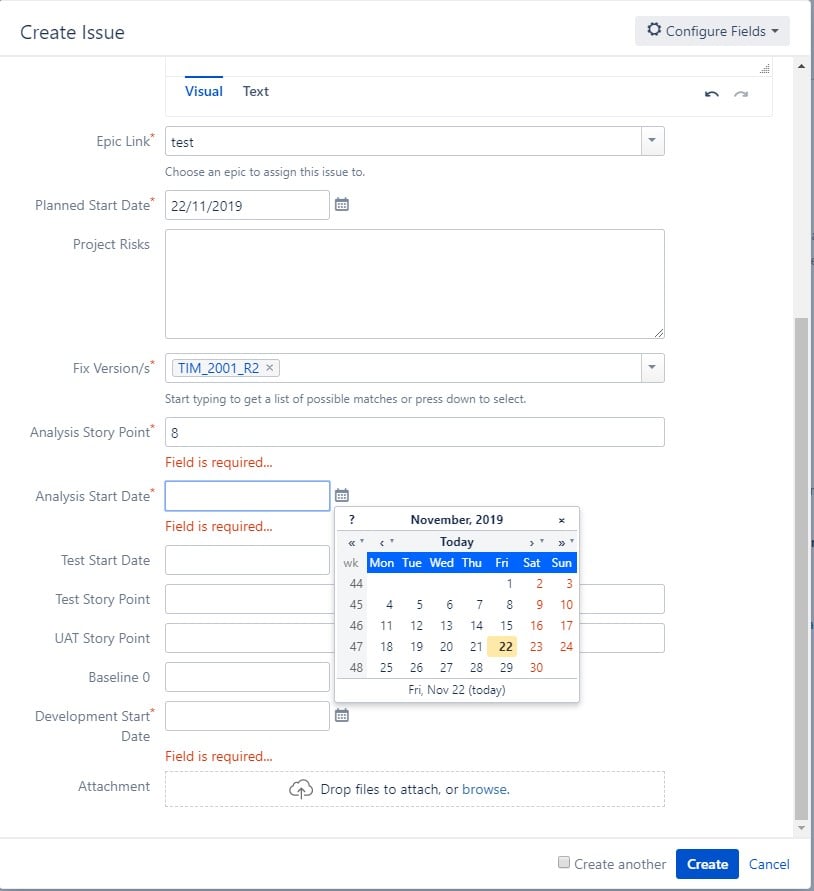
Task: Click the Project Risks text area
Action: click(415, 284)
